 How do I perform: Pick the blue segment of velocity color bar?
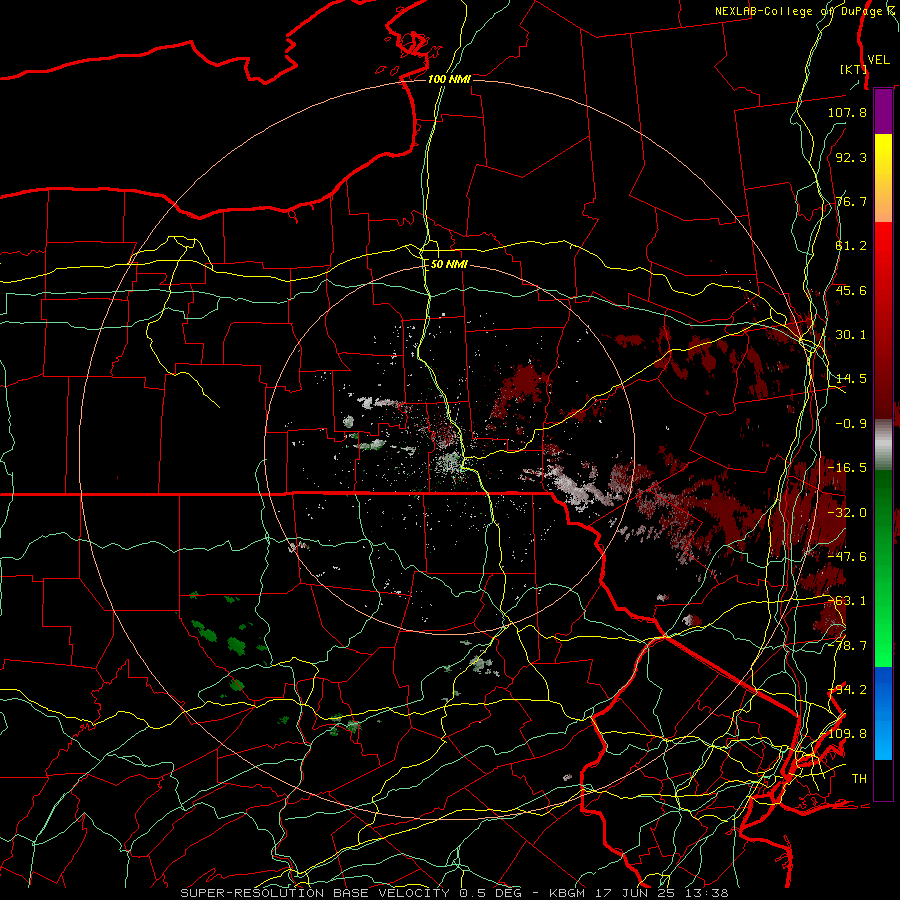pos(883,713)
